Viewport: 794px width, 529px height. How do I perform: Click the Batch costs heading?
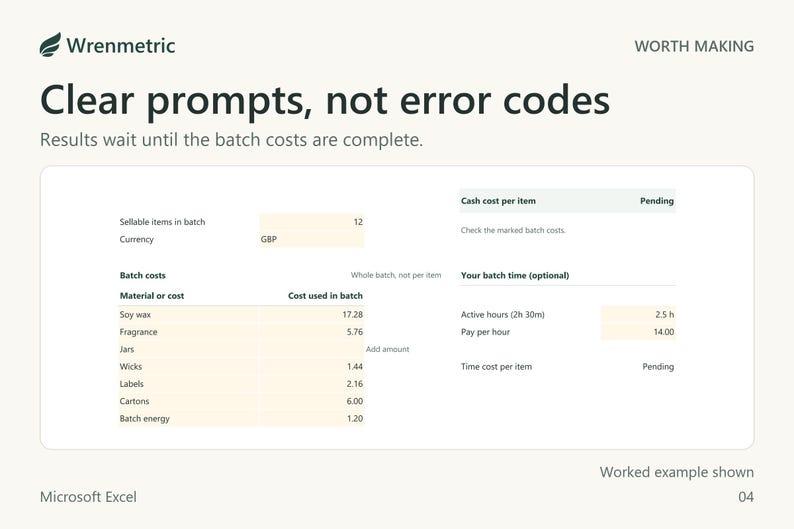[x=143, y=275]
